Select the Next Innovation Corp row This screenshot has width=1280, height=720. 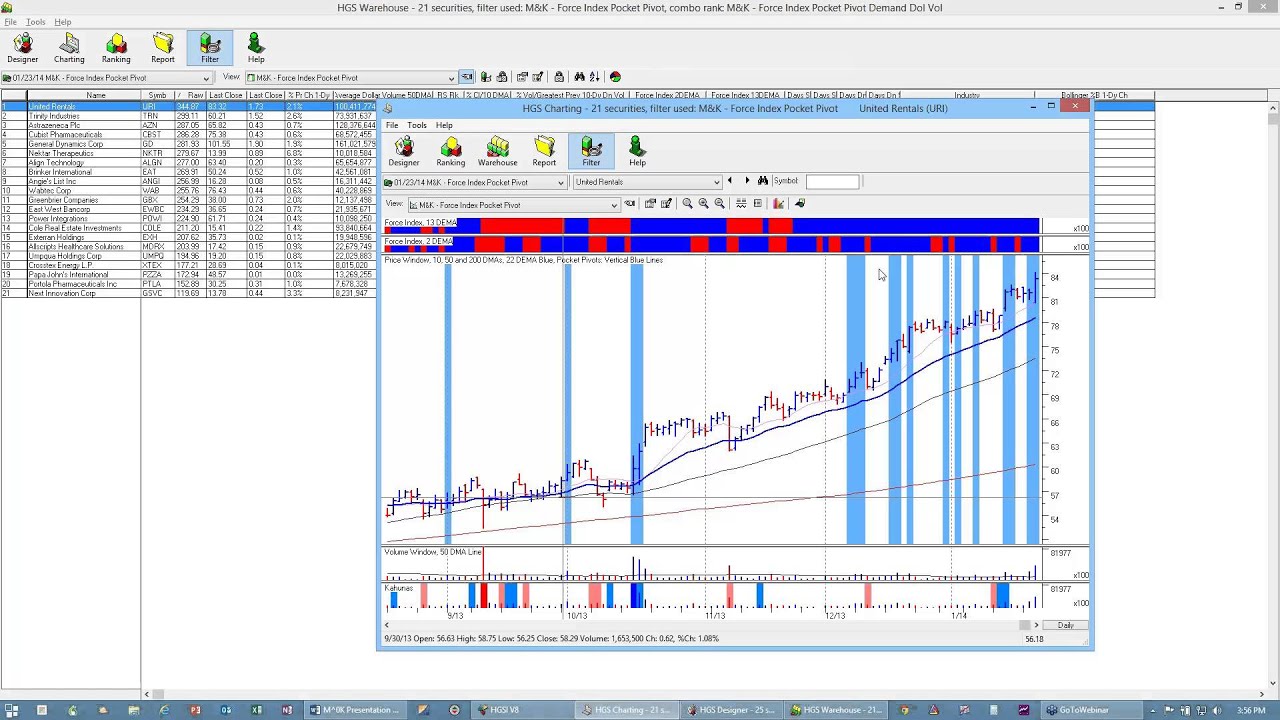pyautogui.click(x=188, y=293)
